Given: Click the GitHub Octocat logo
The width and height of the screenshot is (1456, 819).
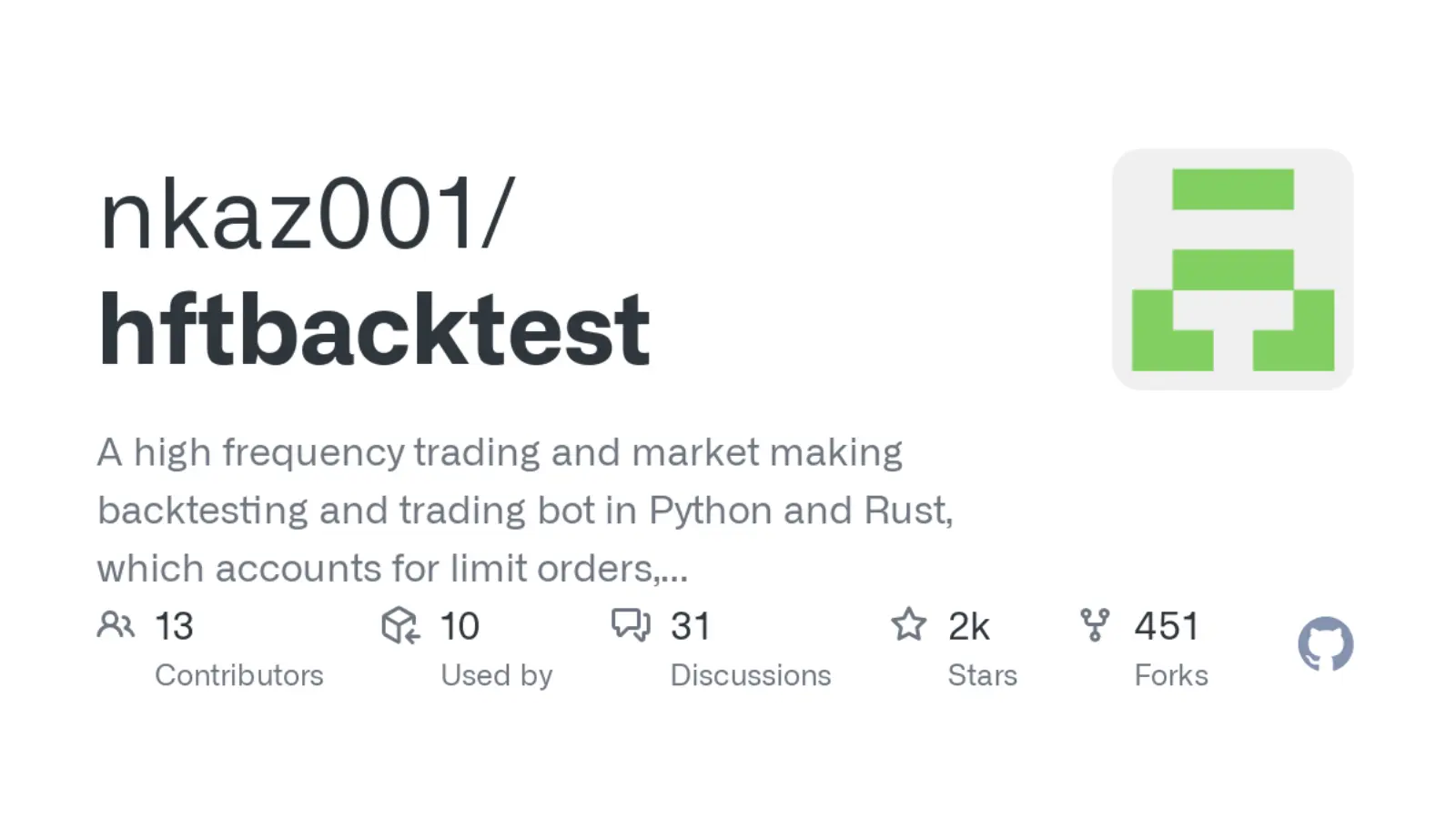Looking at the screenshot, I should [x=1325, y=644].
